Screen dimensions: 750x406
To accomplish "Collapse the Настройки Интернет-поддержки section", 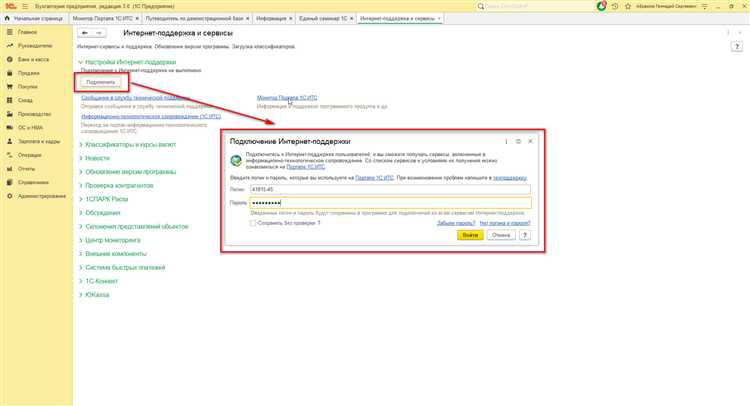I will point(80,62).
